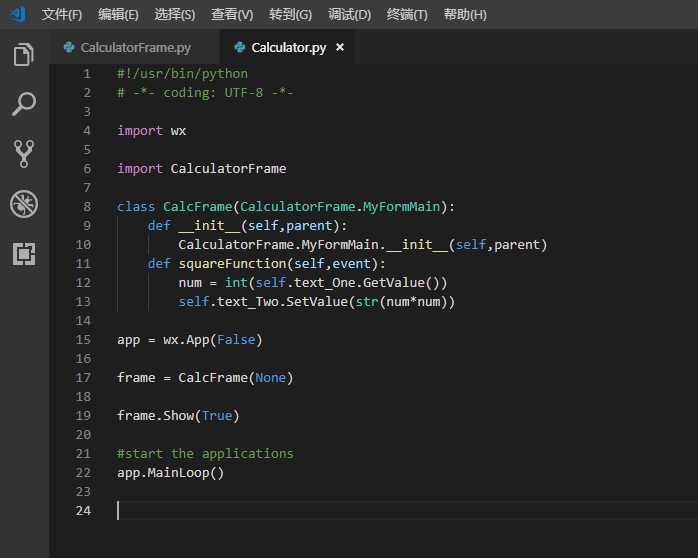Click the '# -*- coding: UTF-8 -*-' comment

point(205,93)
